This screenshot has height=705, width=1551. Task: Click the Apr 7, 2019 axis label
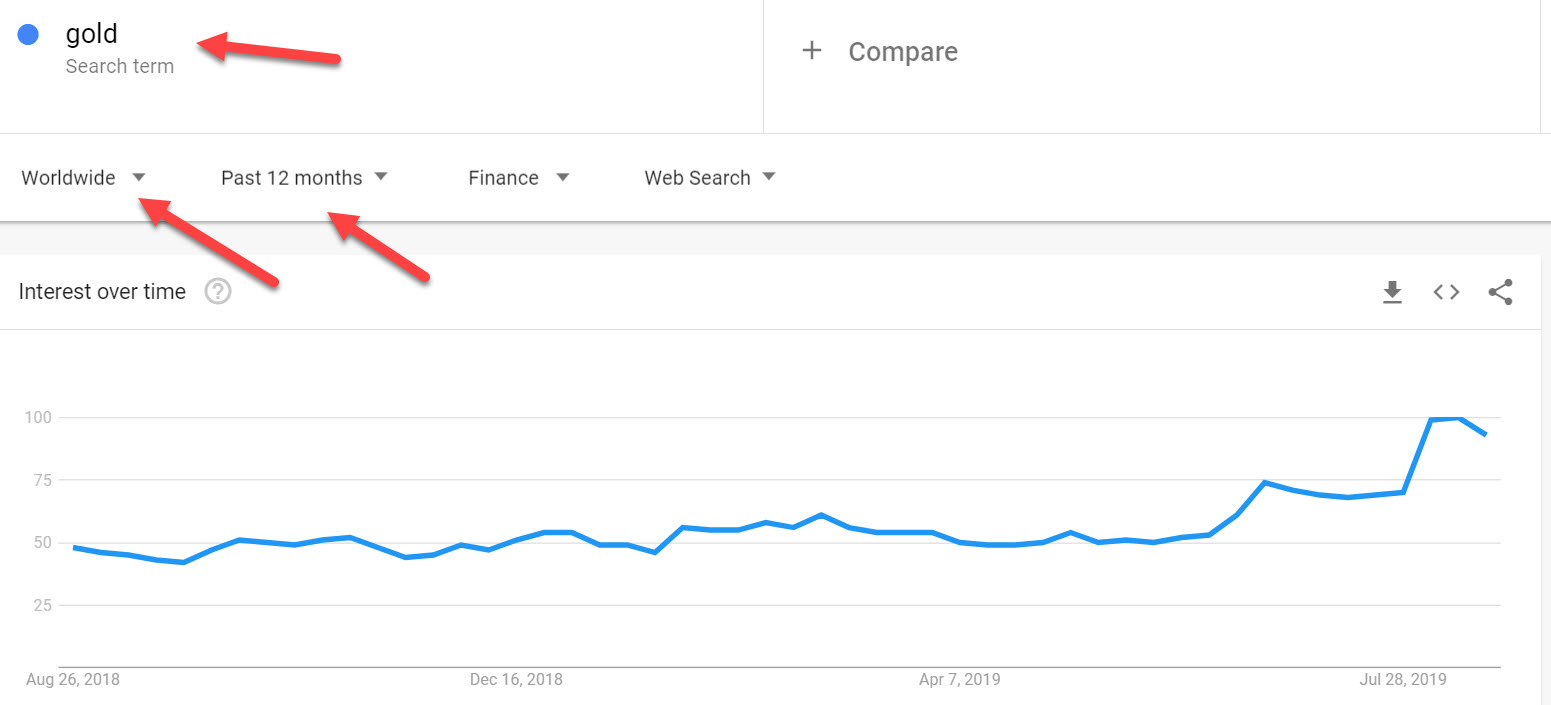click(x=959, y=680)
